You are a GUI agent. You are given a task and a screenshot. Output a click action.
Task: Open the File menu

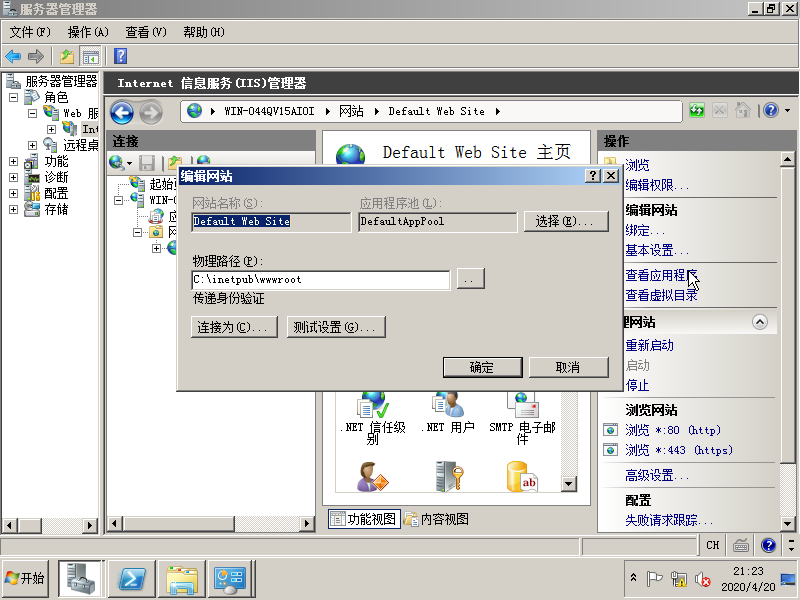pyautogui.click(x=30, y=32)
